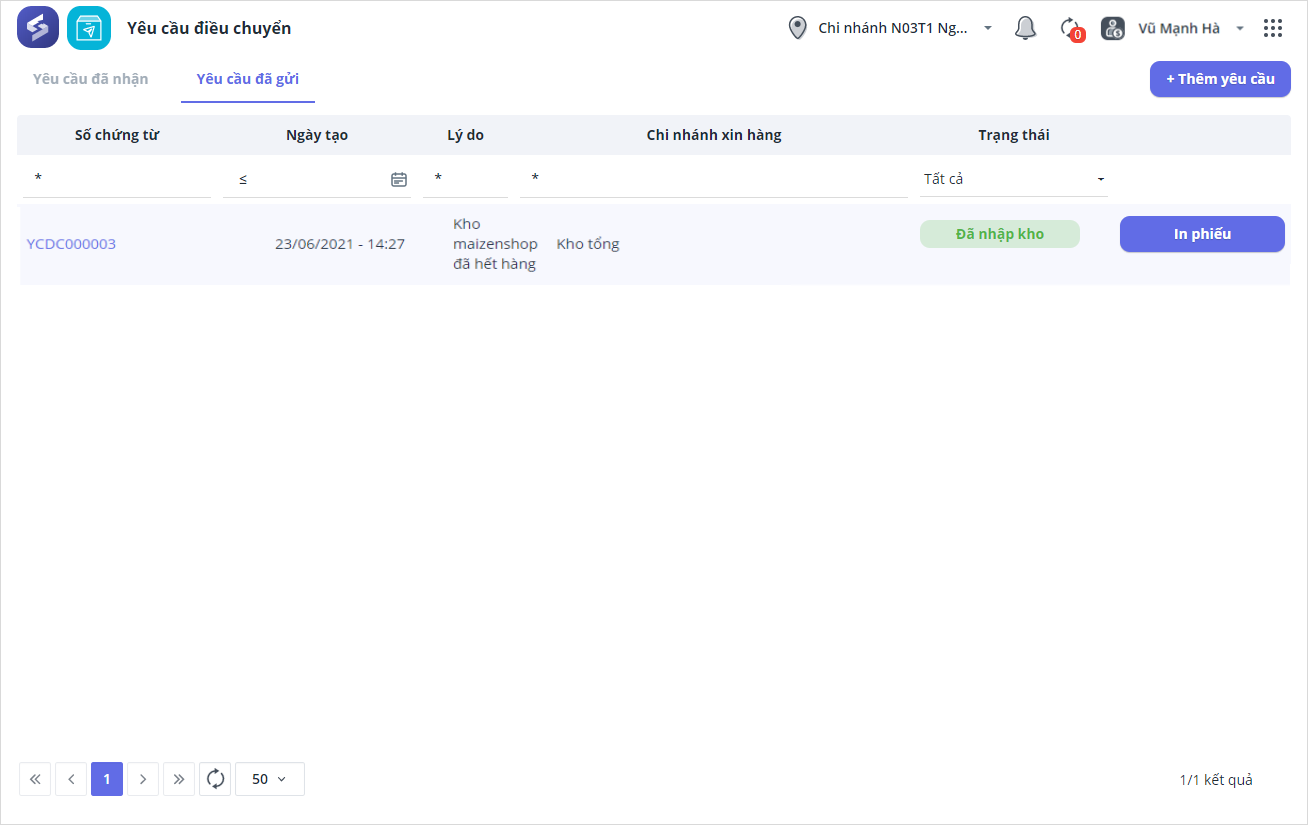Click the Số chứng từ filter field
The width and height of the screenshot is (1308, 825).
pos(116,179)
